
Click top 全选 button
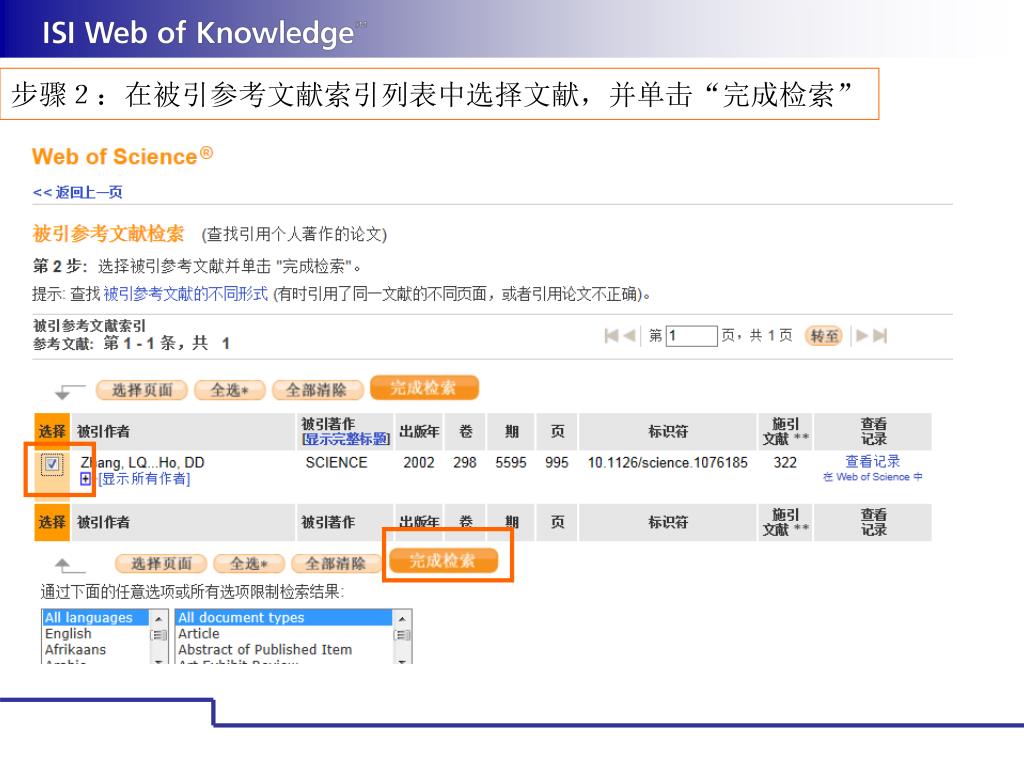[x=230, y=390]
